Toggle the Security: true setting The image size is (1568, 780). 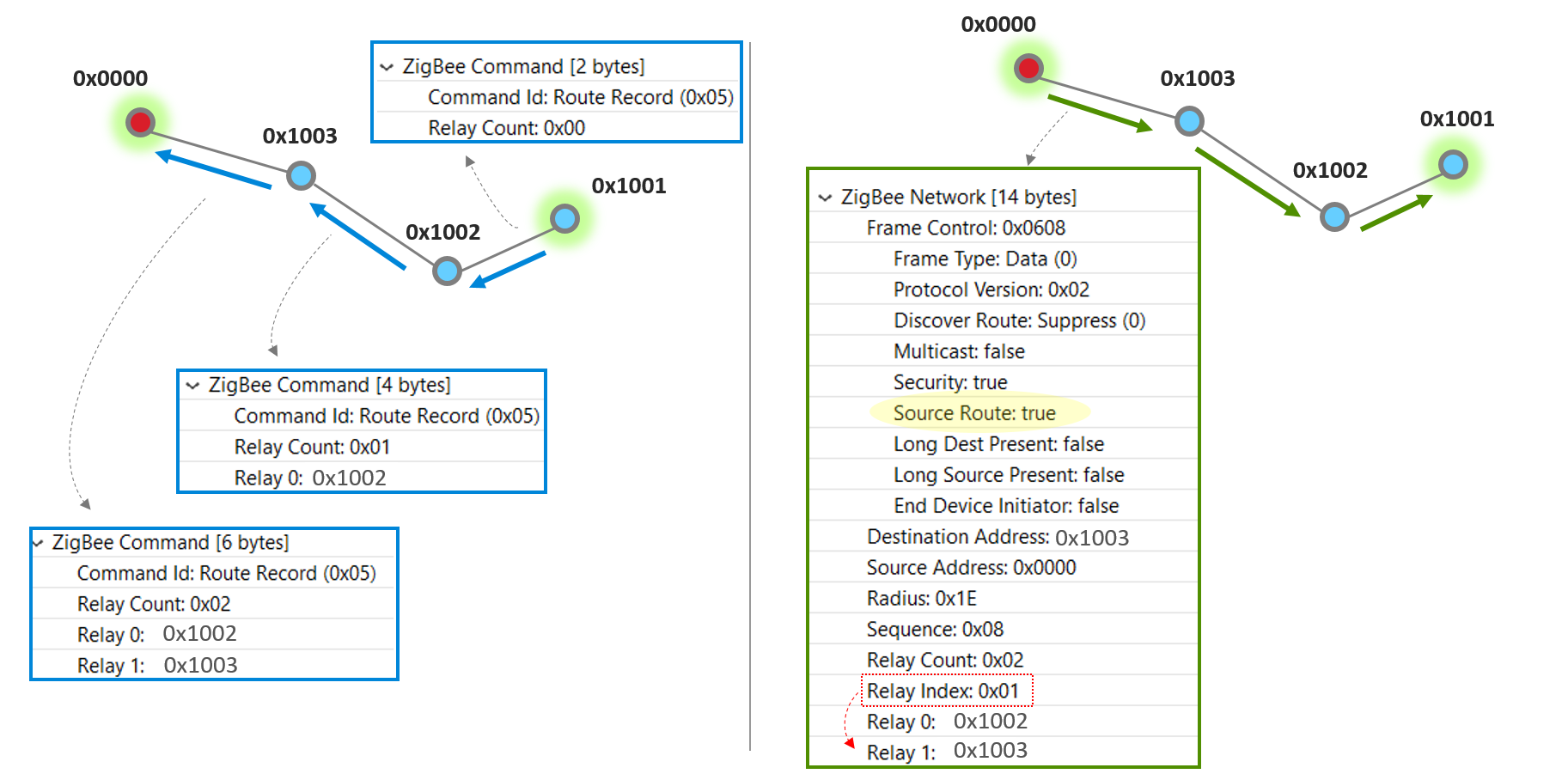pos(950,381)
